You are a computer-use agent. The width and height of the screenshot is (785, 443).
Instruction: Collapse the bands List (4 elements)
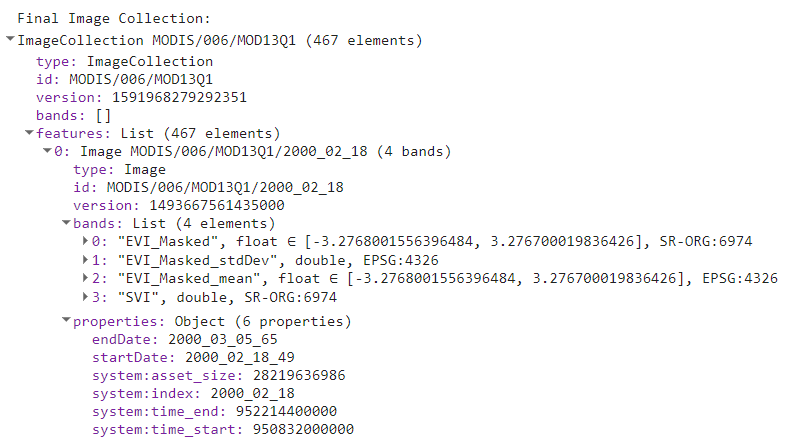click(66, 223)
